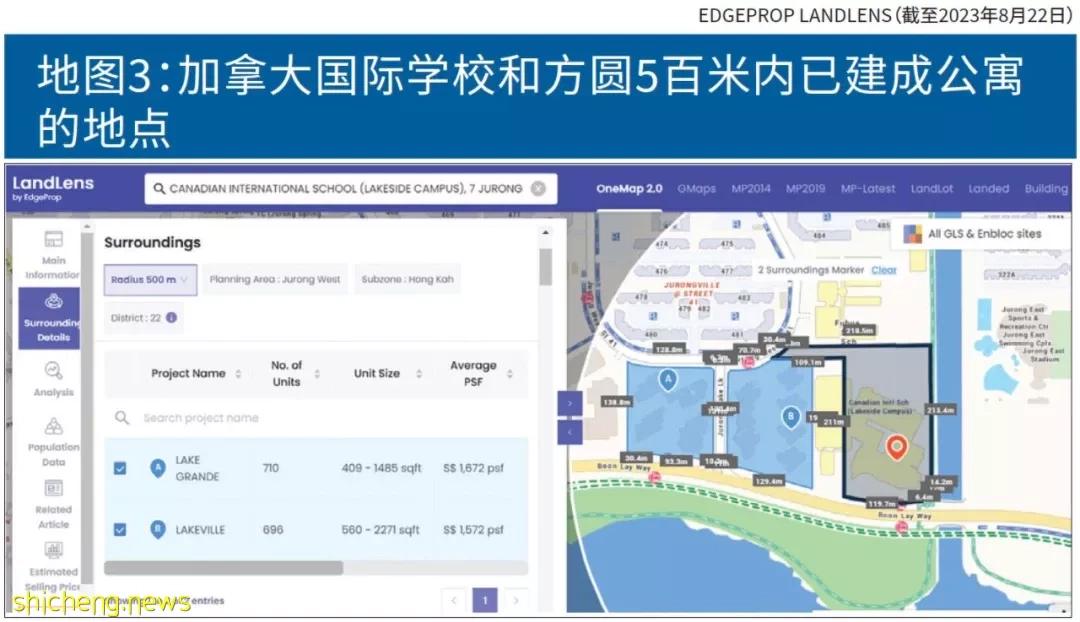Open the Analysis sidebar icon
The height and width of the screenshot is (622, 1080).
(53, 371)
